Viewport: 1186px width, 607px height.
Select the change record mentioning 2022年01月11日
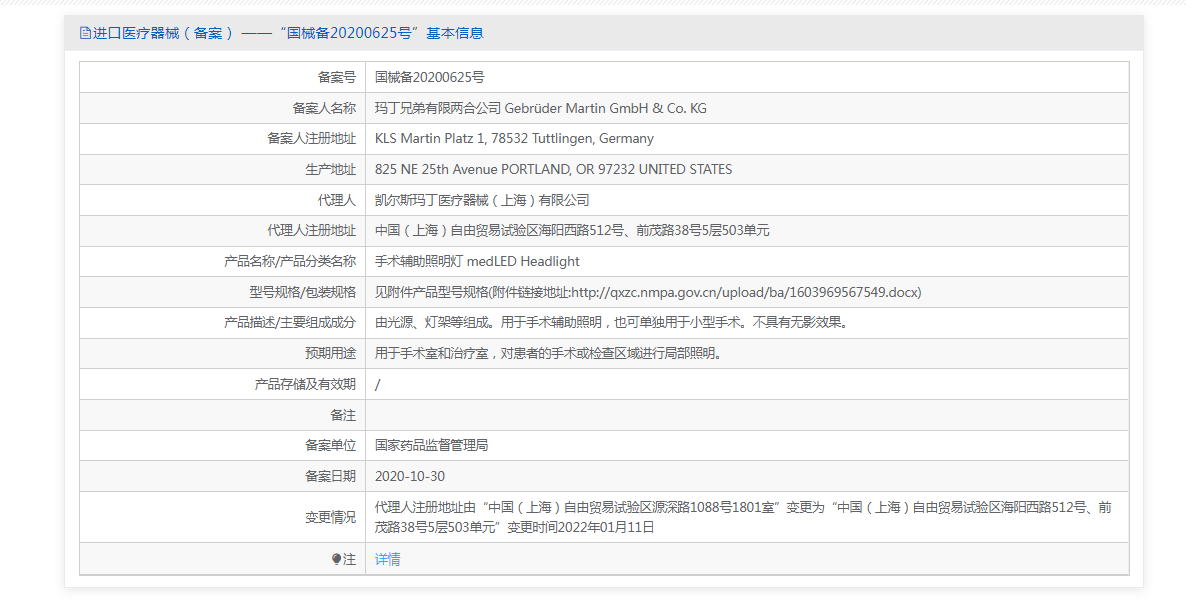pos(744,517)
